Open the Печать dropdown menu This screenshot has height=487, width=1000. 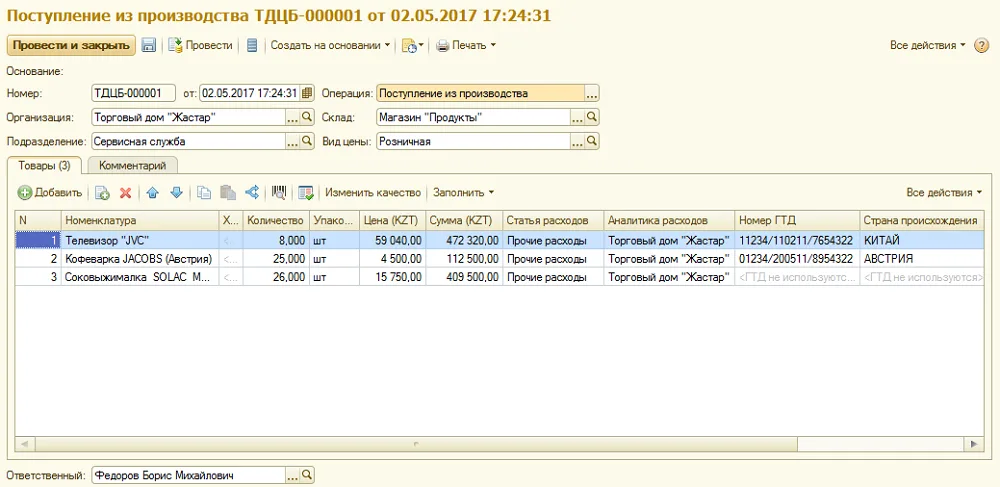point(466,45)
